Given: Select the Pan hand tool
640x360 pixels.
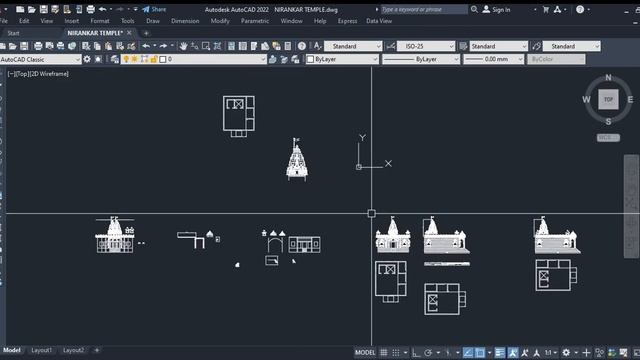Looking at the screenshot, I should click(183, 46).
